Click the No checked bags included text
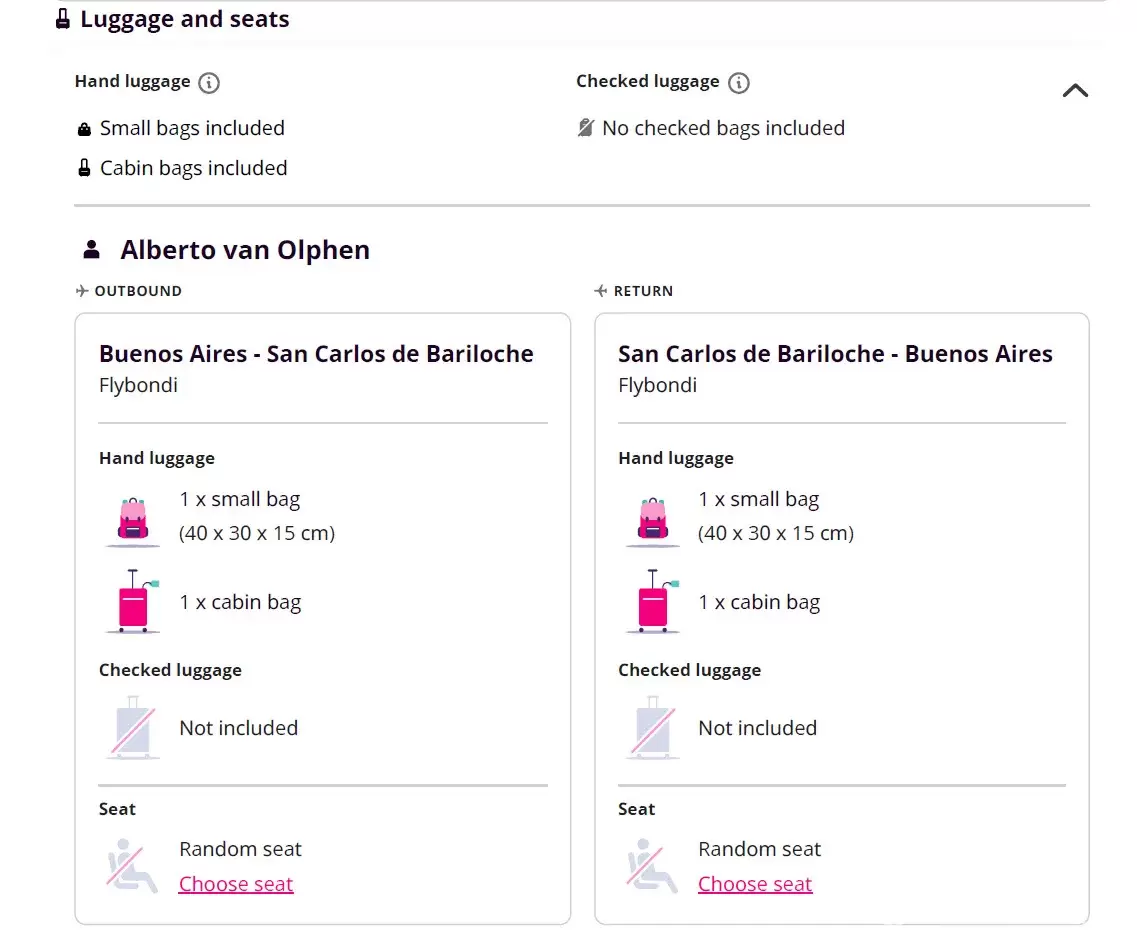This screenshot has width=1137, height=947. point(723,128)
